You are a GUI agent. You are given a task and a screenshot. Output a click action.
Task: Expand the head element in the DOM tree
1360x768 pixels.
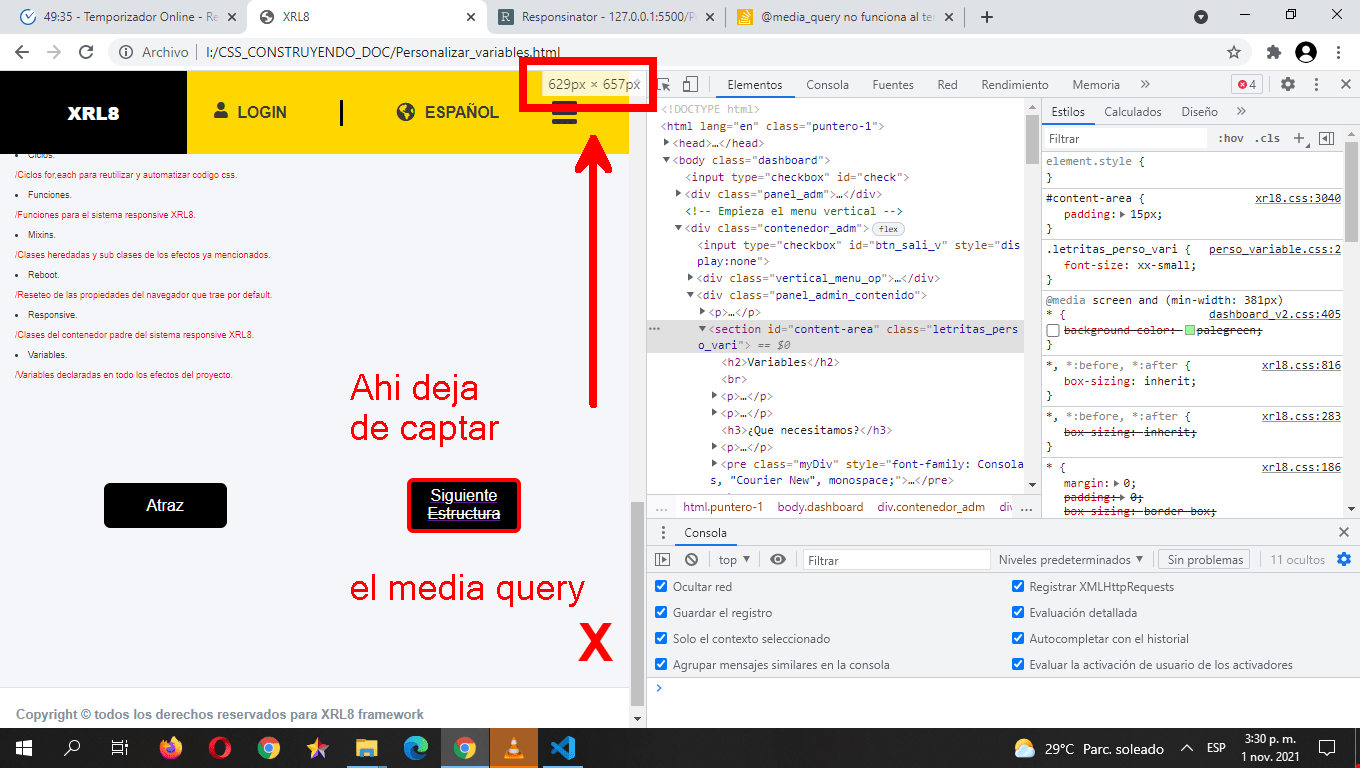tap(666, 143)
